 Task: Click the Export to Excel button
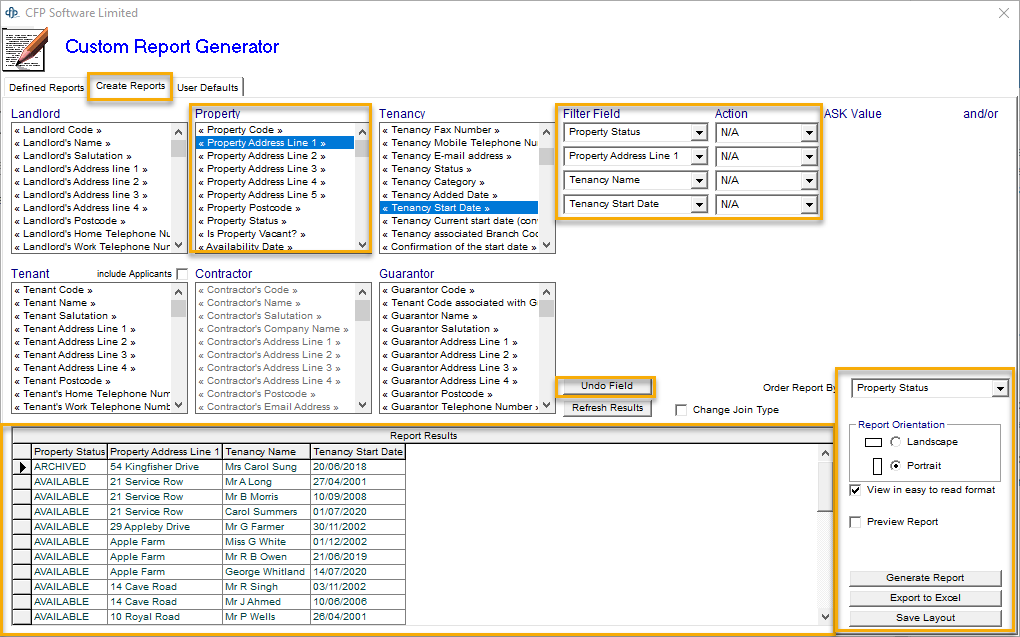point(925,598)
